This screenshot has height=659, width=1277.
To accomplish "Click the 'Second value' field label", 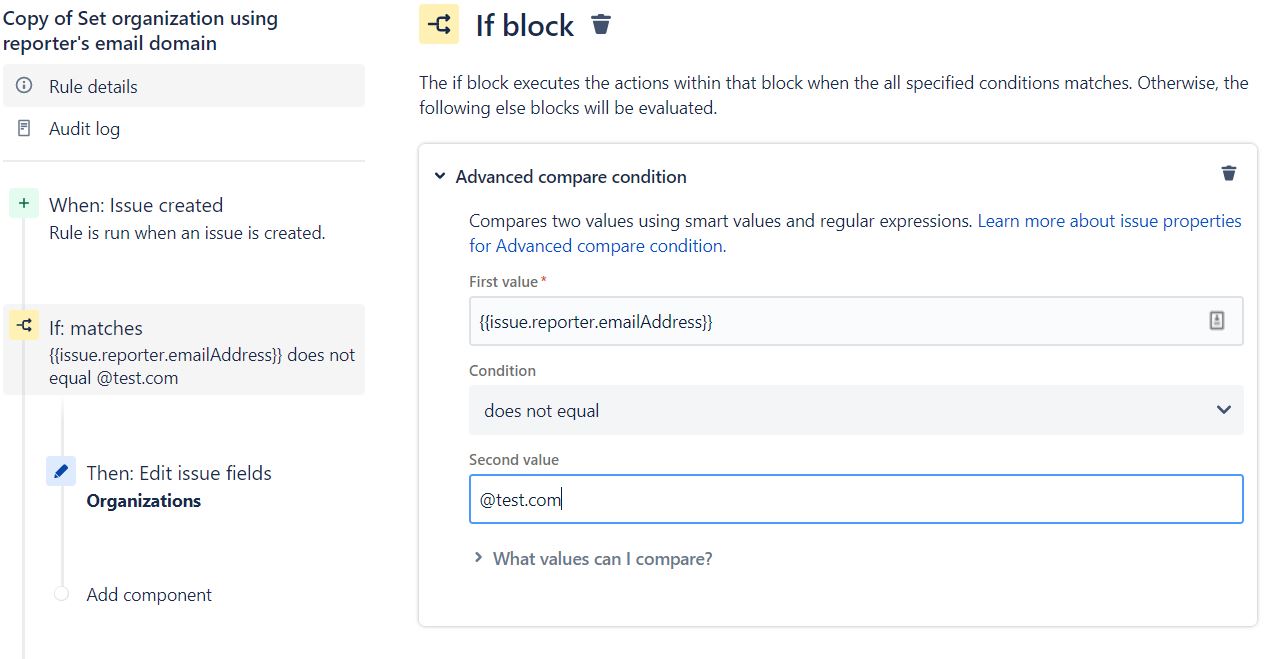I will pos(514,460).
